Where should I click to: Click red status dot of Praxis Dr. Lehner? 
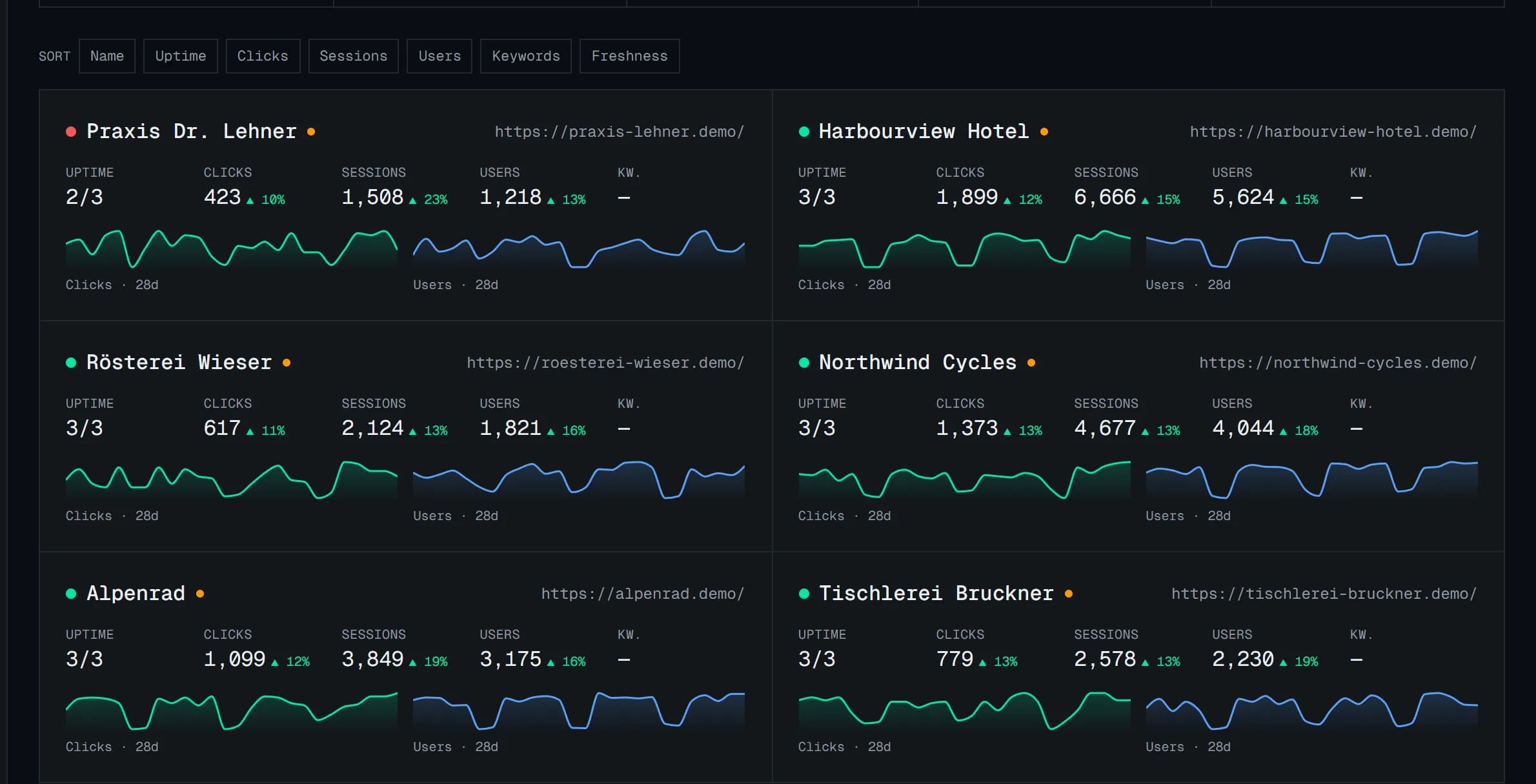(x=71, y=132)
